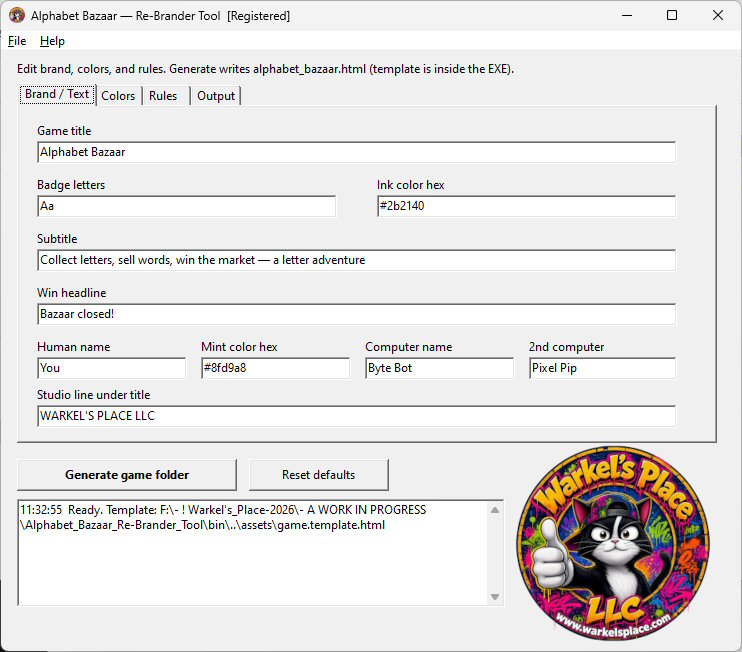Click the window title text 'Alphabet Bazaar — Re-Brander Tool'
742x652 pixels.
pos(125,16)
